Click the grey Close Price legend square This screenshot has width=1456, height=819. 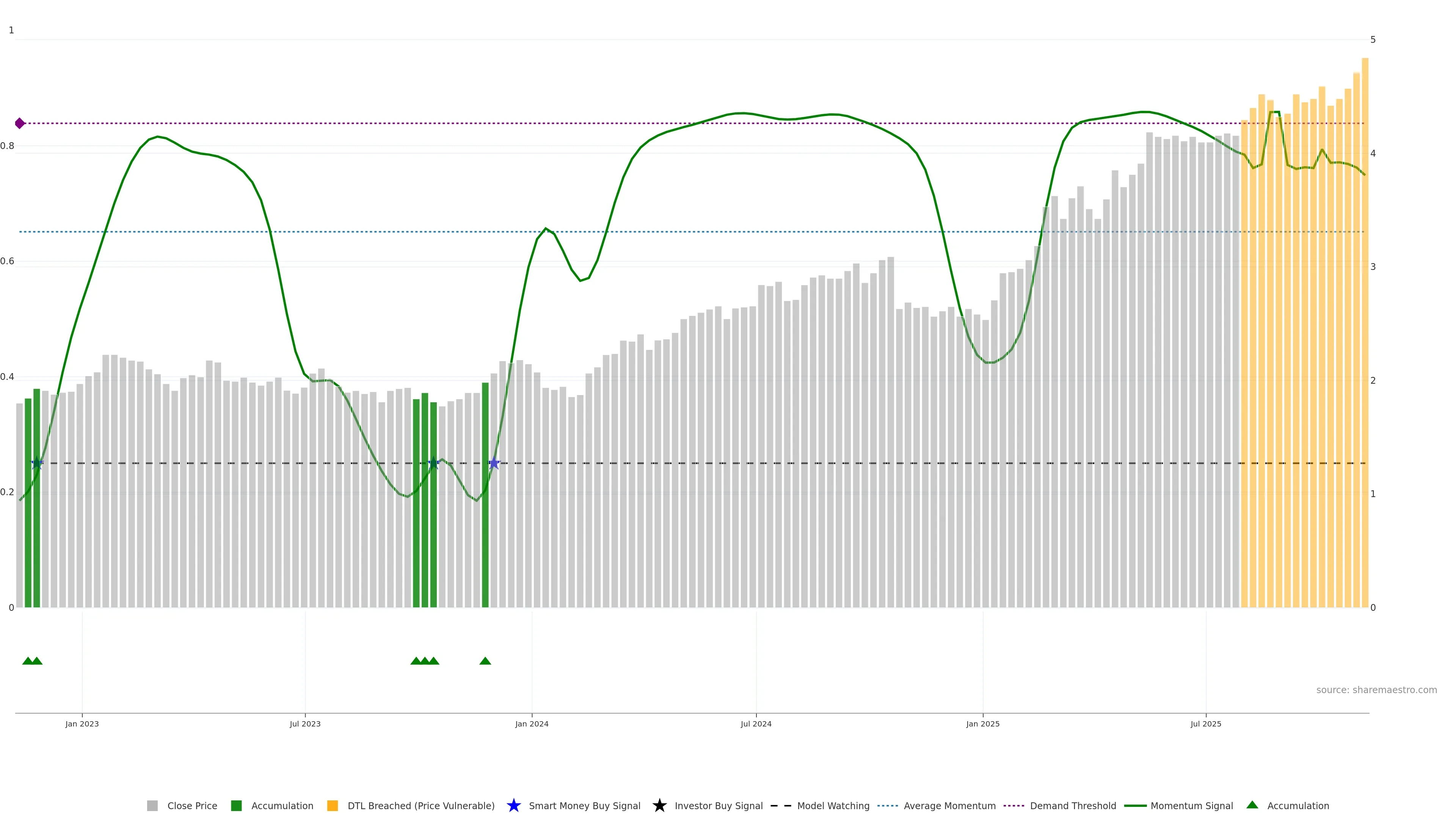coord(152,805)
